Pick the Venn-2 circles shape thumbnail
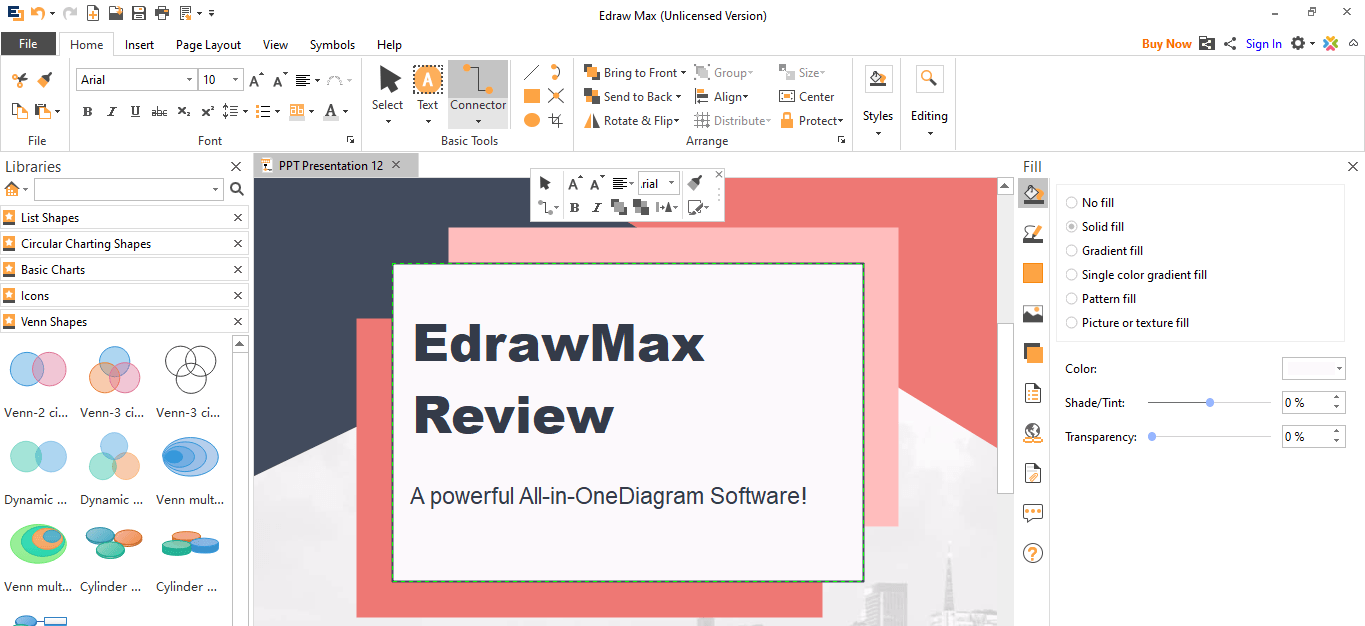This screenshot has width=1365, height=626. (37, 370)
